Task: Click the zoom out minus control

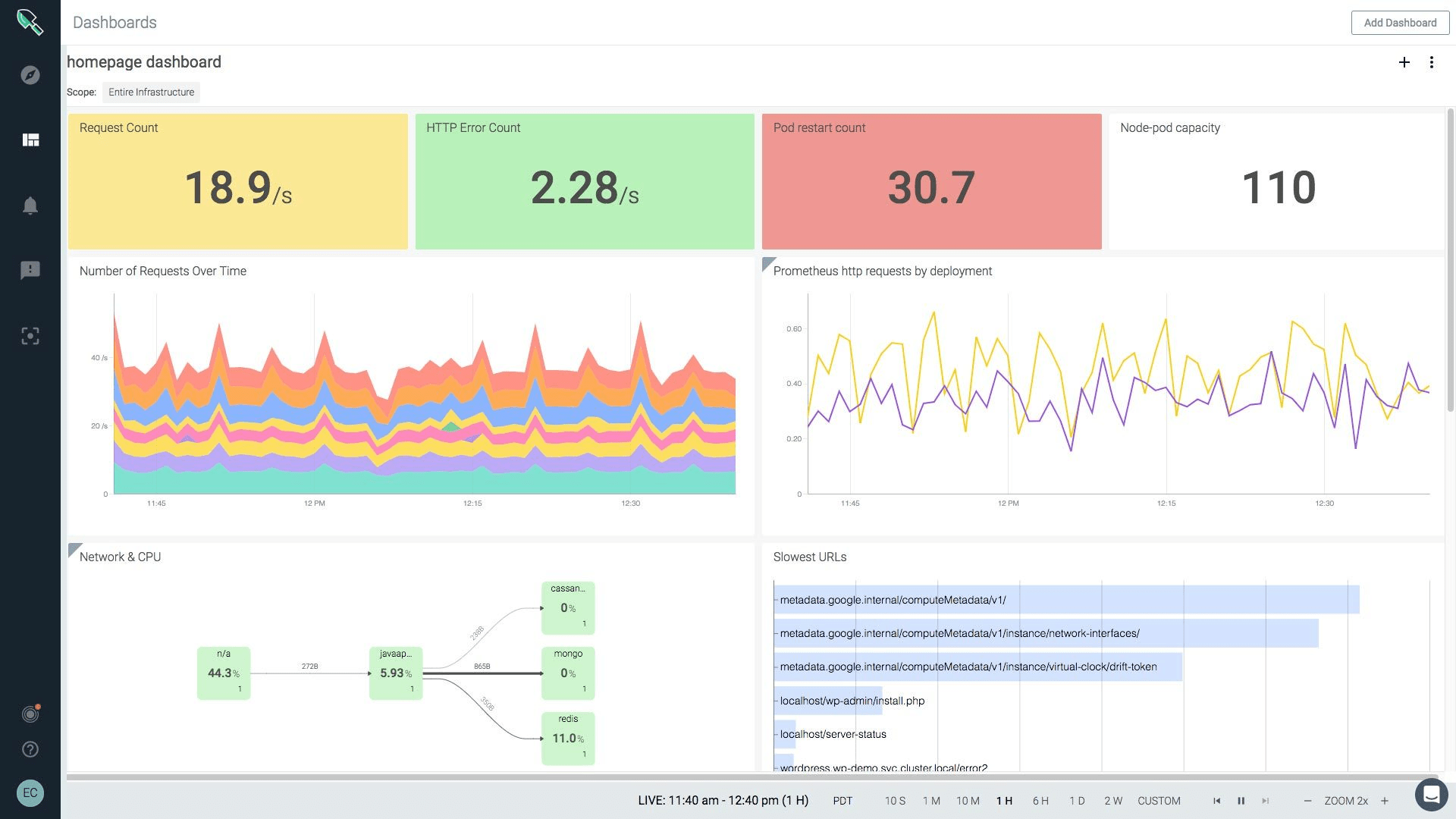Action: click(x=1307, y=801)
